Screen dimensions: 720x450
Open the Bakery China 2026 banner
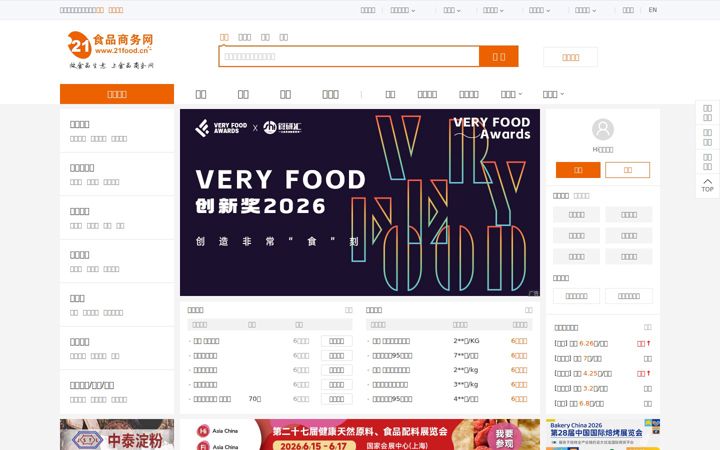602,434
